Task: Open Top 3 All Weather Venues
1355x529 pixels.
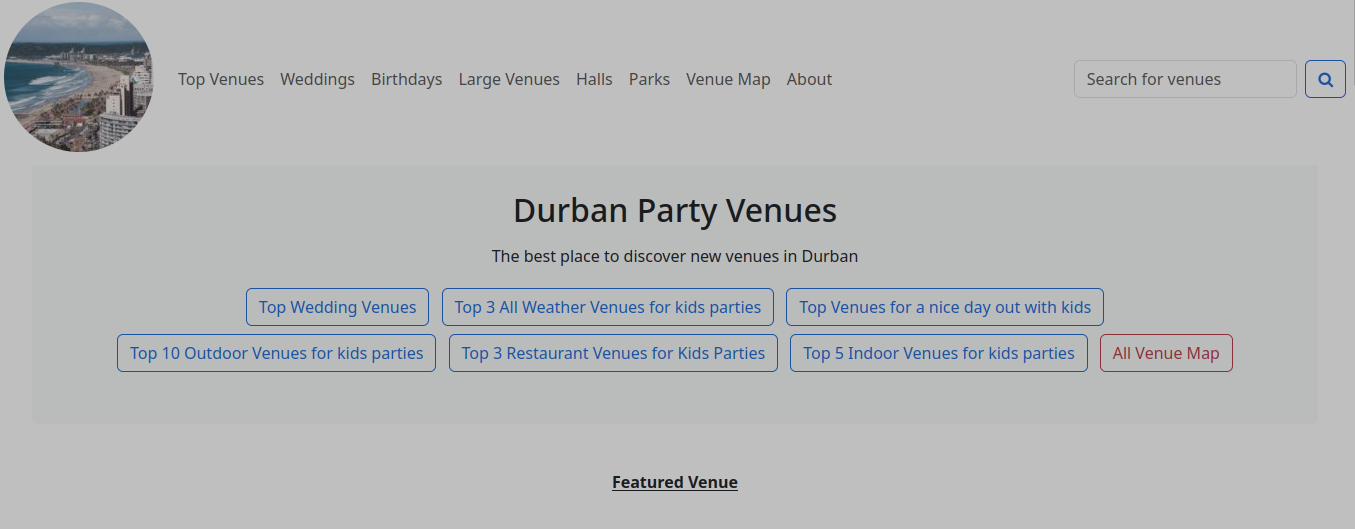Action: pos(608,307)
